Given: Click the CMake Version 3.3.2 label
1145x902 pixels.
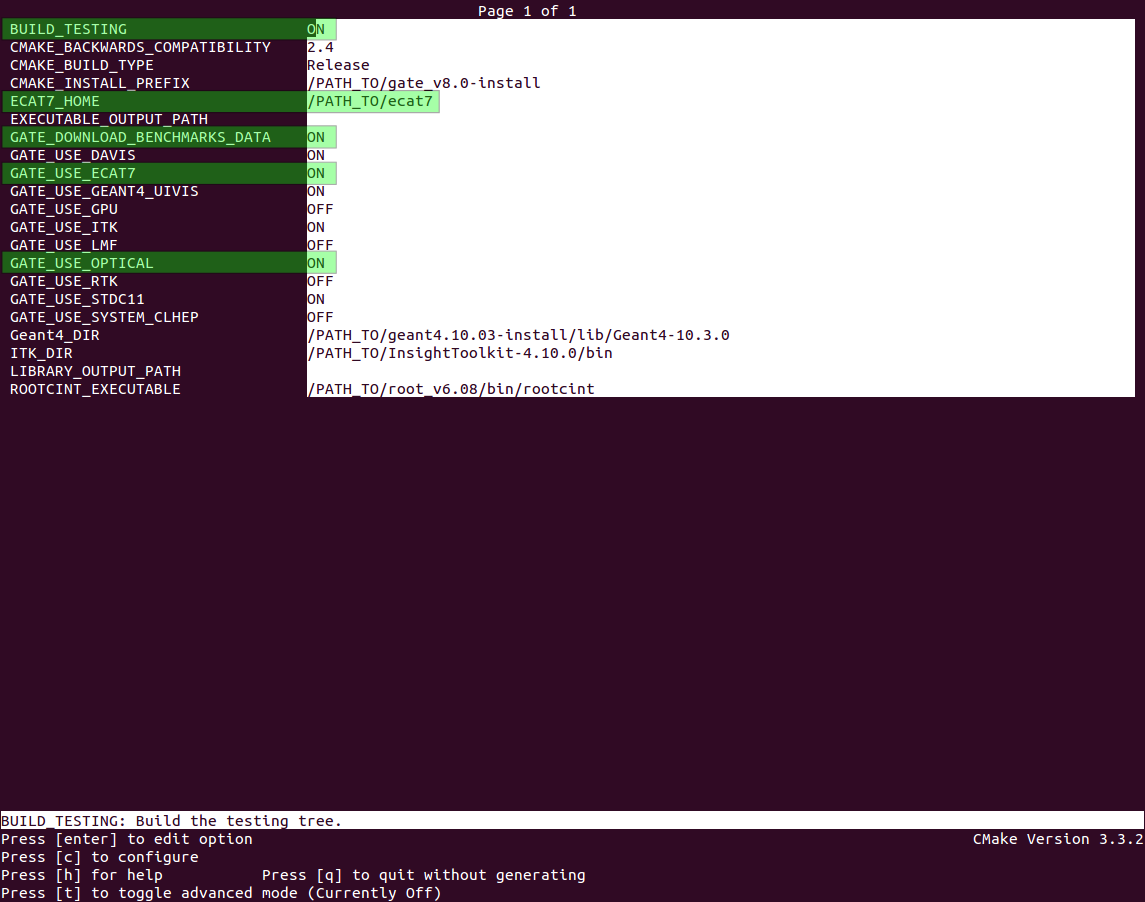Looking at the screenshot, I should 1058,839.
